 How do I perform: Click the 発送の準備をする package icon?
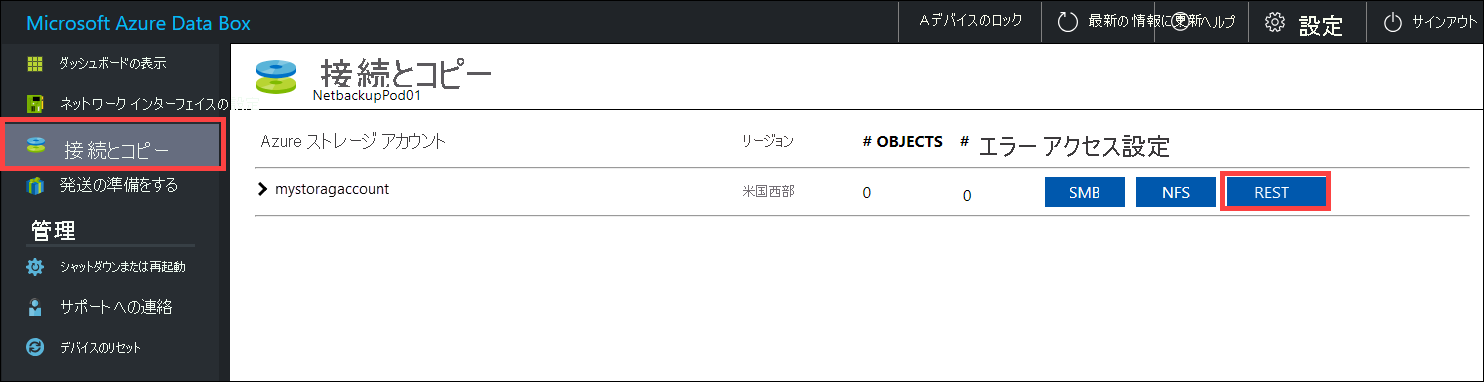pos(35,185)
